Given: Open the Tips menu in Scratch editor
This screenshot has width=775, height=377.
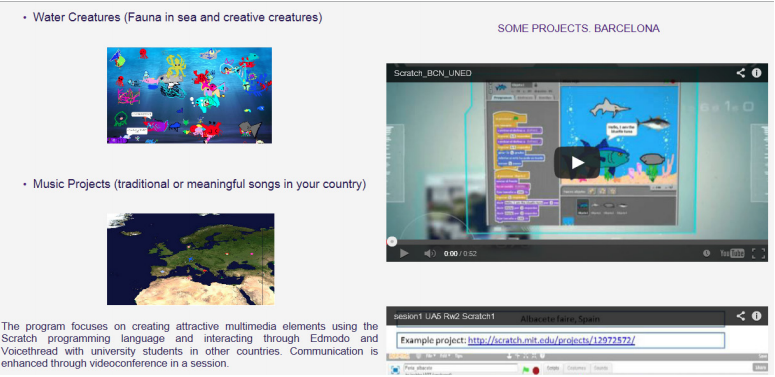Looking at the screenshot, I should tap(458, 356).
